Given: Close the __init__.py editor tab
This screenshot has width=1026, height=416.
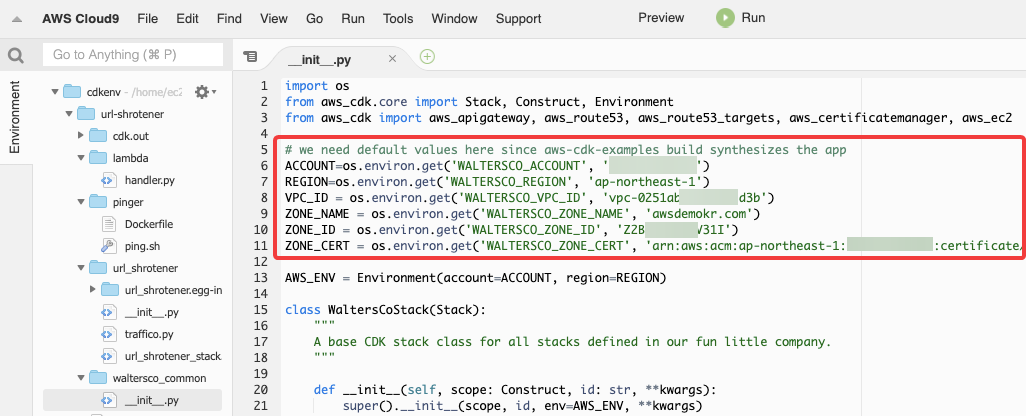Looking at the screenshot, I should click(393, 59).
